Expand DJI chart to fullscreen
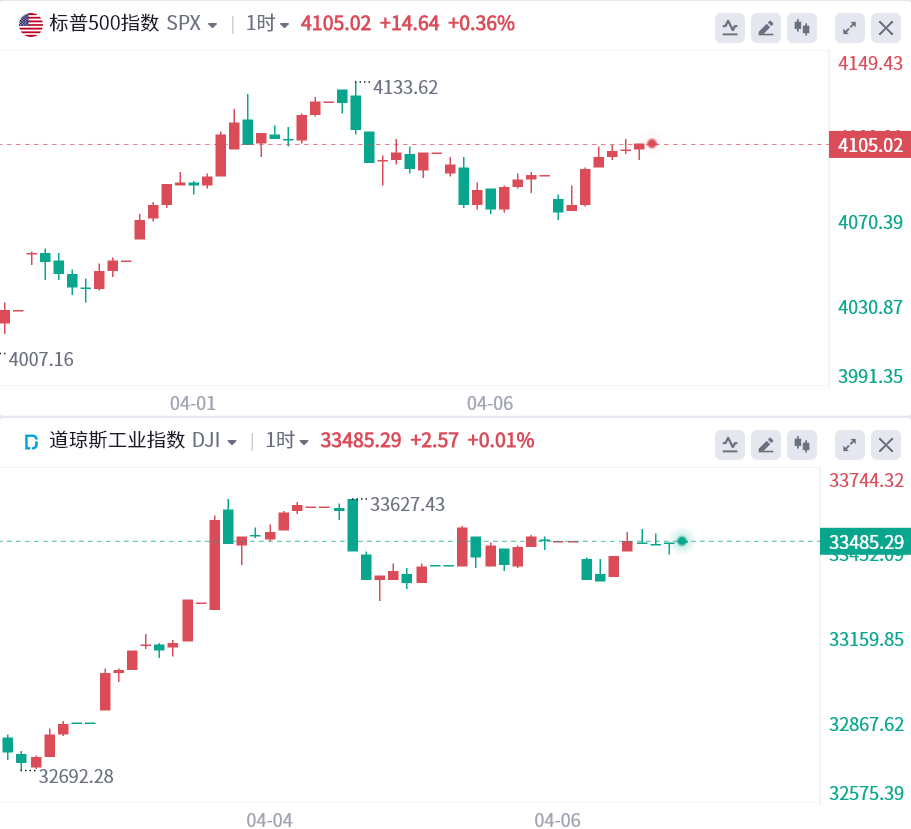The image size is (911, 829). click(x=849, y=445)
